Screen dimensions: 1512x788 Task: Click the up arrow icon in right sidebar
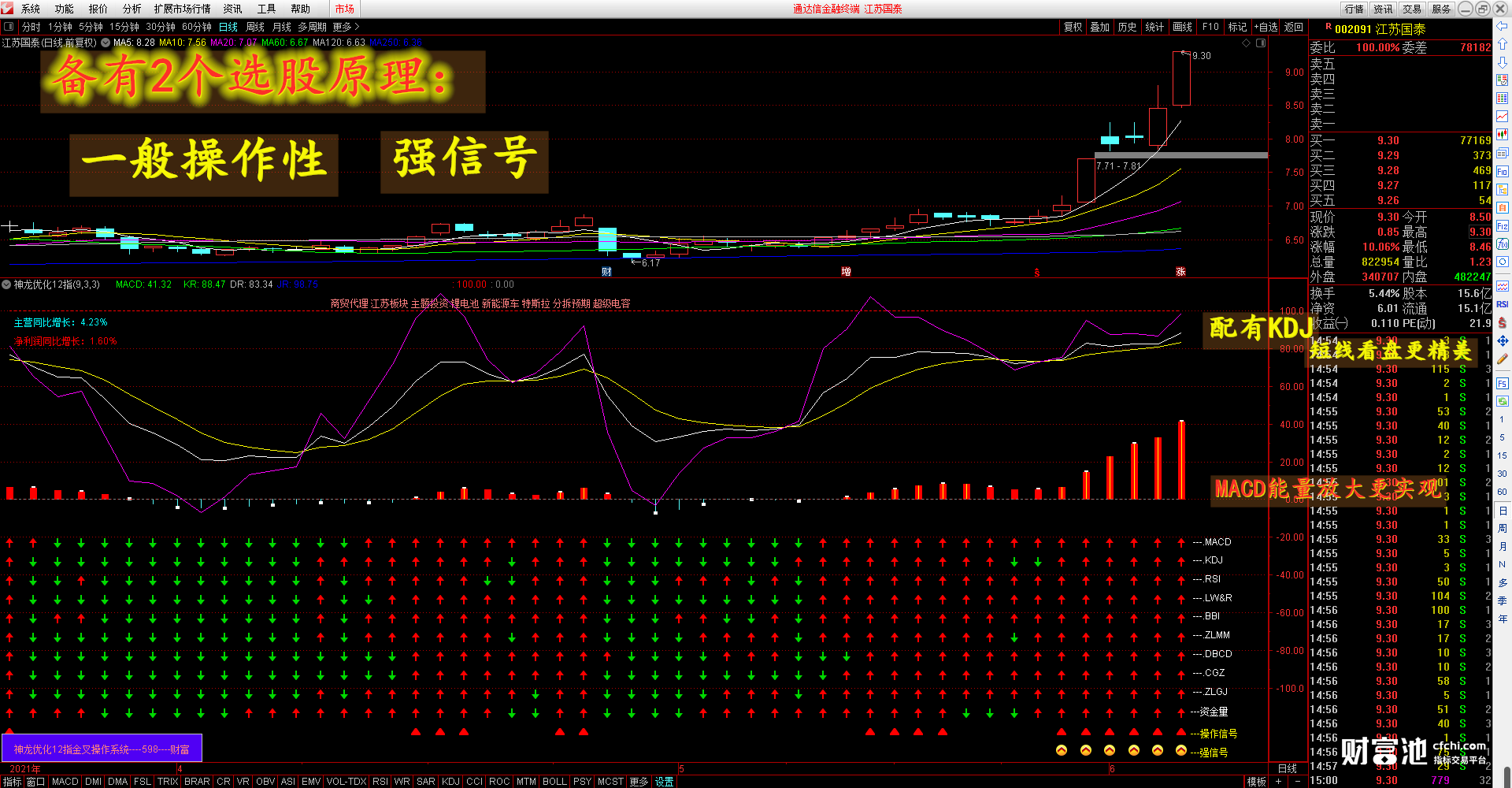pos(1502,44)
